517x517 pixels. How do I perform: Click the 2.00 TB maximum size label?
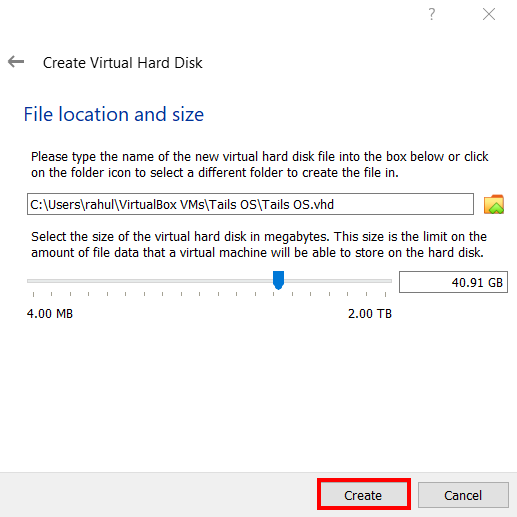(x=370, y=314)
